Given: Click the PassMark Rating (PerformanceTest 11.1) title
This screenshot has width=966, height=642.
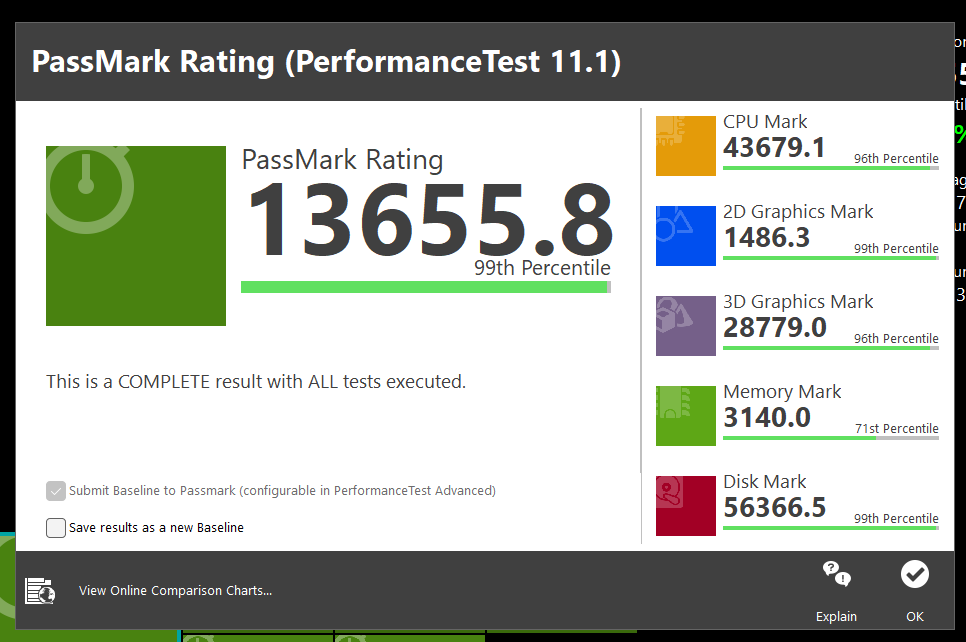Looking at the screenshot, I should point(327,62).
